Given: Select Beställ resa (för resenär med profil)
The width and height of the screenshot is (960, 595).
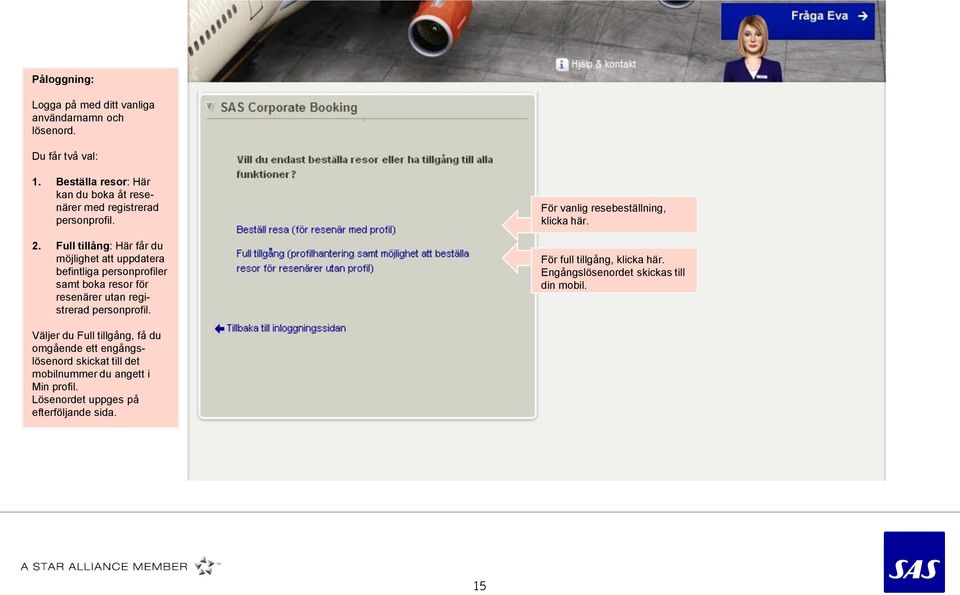Looking at the screenshot, I should pos(316,230).
